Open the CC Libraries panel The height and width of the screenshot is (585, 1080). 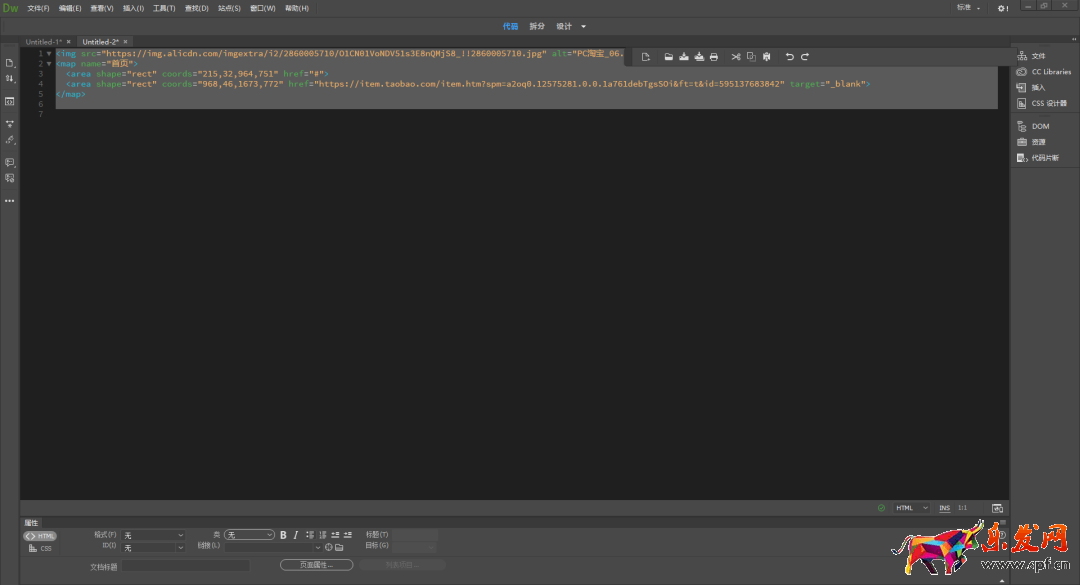coord(1050,72)
